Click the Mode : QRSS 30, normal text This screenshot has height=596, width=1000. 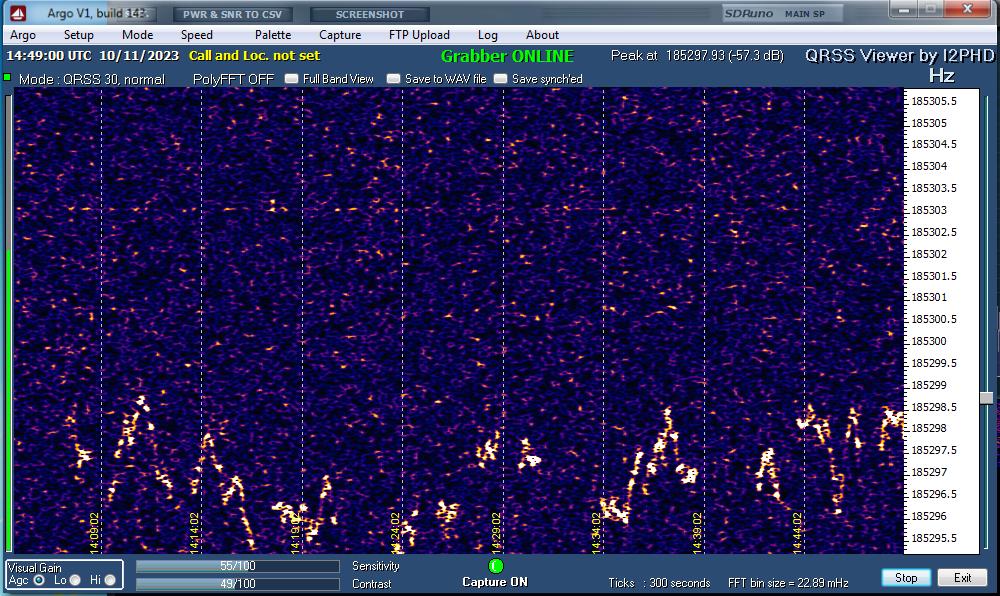point(92,79)
